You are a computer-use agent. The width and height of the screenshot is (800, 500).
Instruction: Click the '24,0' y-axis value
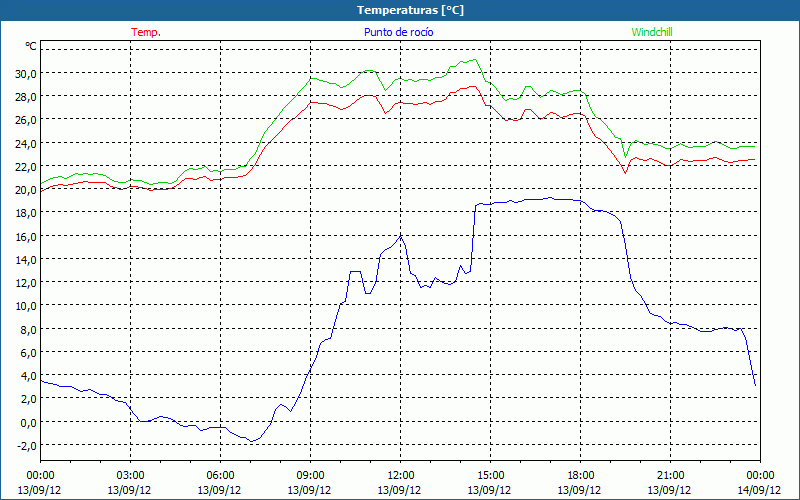coord(26,144)
